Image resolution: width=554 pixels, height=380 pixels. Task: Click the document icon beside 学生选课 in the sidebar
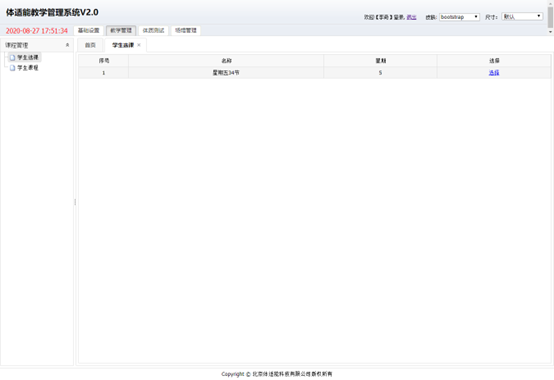point(12,57)
